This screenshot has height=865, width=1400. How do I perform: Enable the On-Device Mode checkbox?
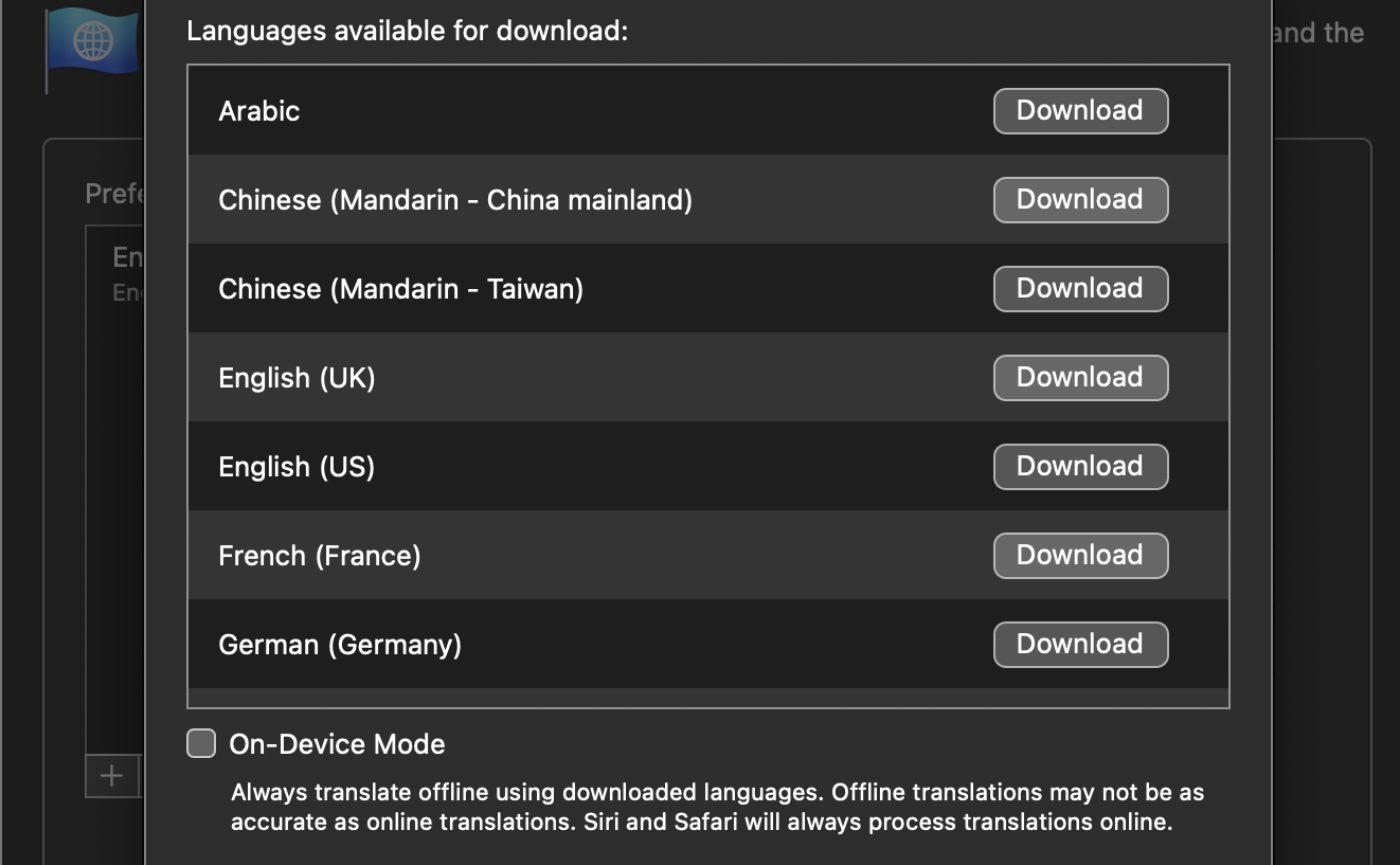point(201,744)
